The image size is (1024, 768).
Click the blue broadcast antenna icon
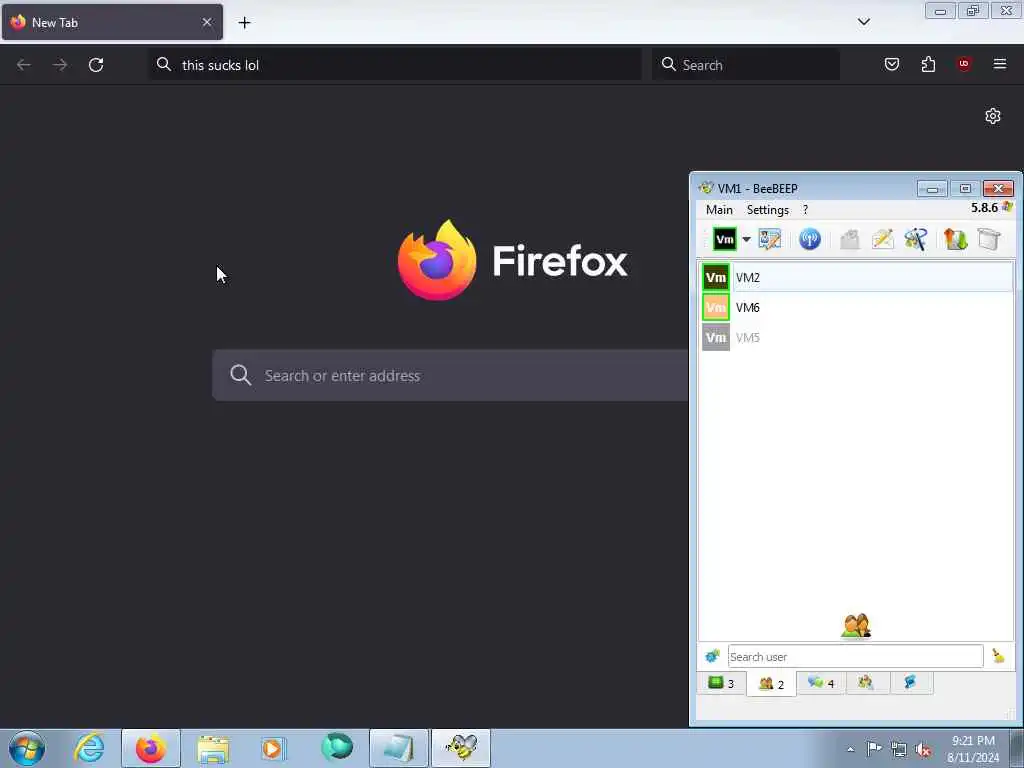(x=810, y=239)
